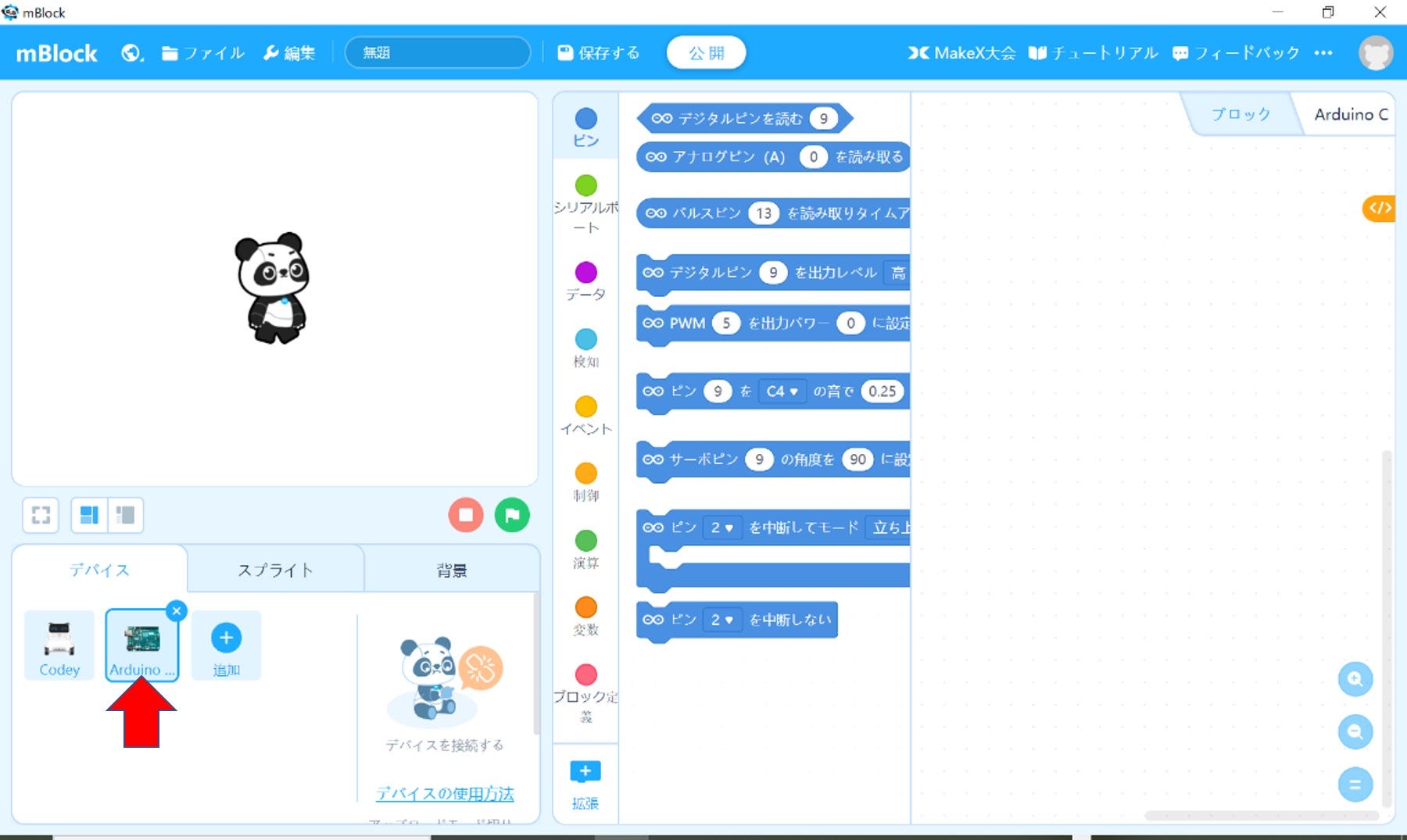Open デバイスの使用方法 link
Viewport: 1407px width, 840px height.
click(x=445, y=794)
